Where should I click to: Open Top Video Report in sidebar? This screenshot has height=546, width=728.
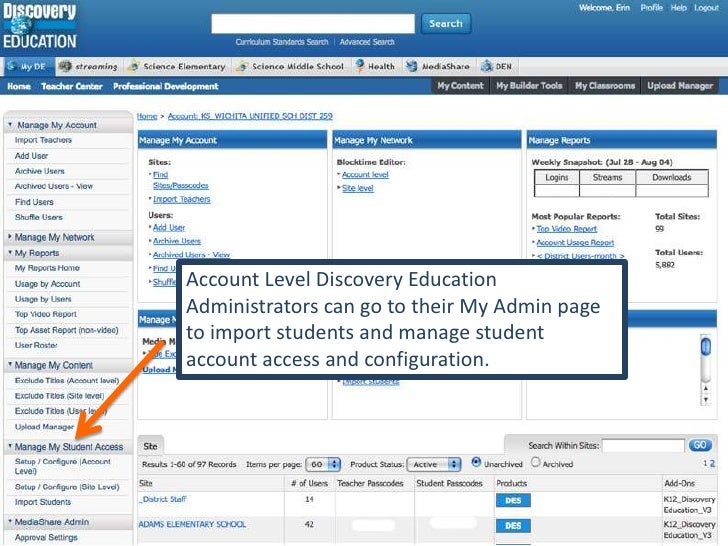[46, 314]
